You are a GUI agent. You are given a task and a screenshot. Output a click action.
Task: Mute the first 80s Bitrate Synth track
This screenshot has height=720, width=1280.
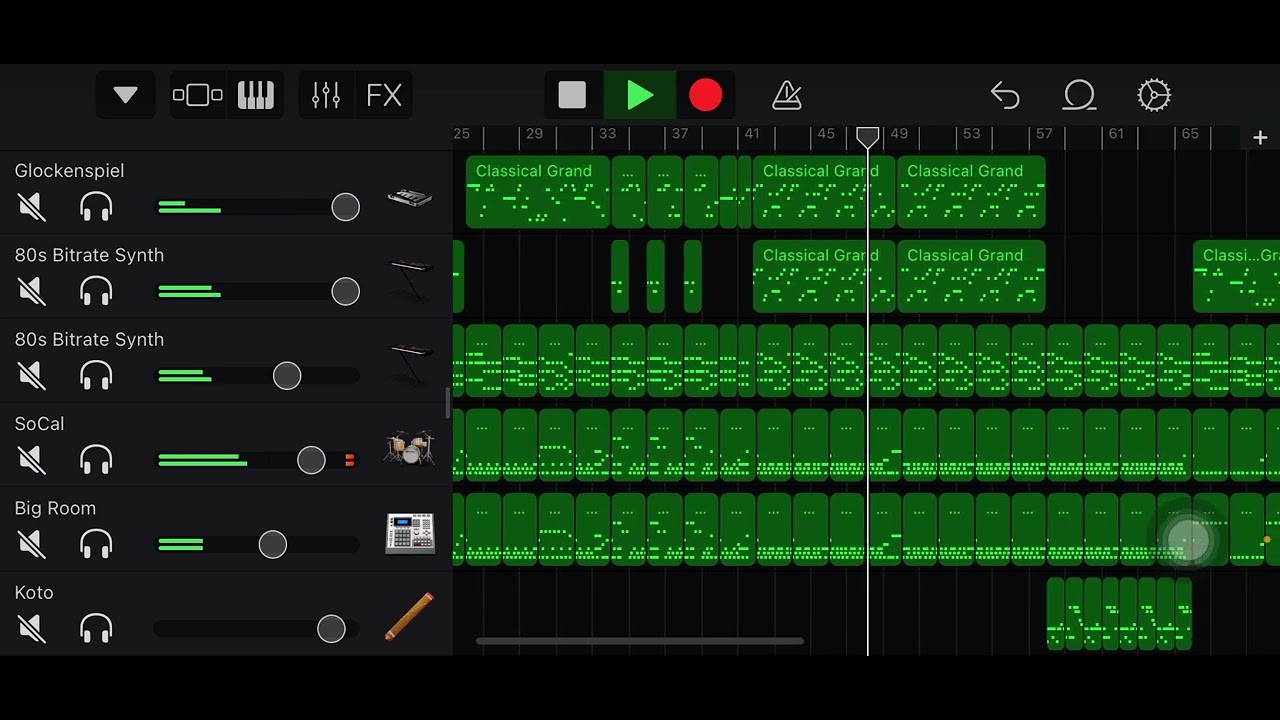click(x=32, y=291)
